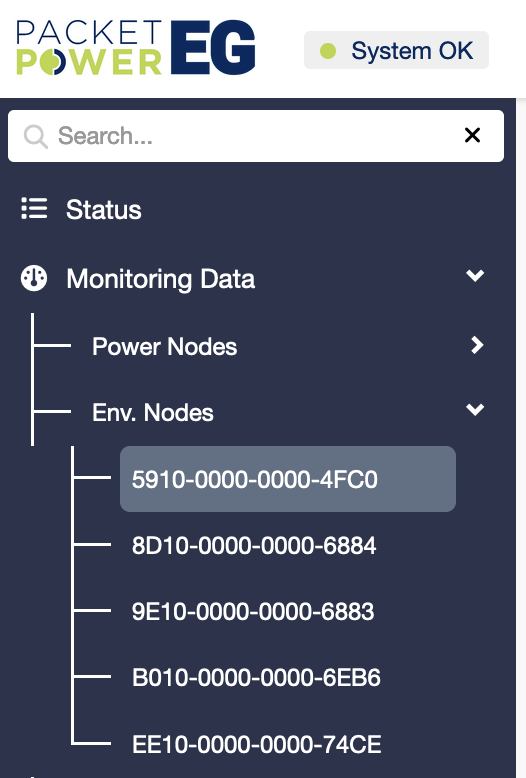Choose node B010-0000-0000-6EB6
526x778 pixels.
coord(256,677)
